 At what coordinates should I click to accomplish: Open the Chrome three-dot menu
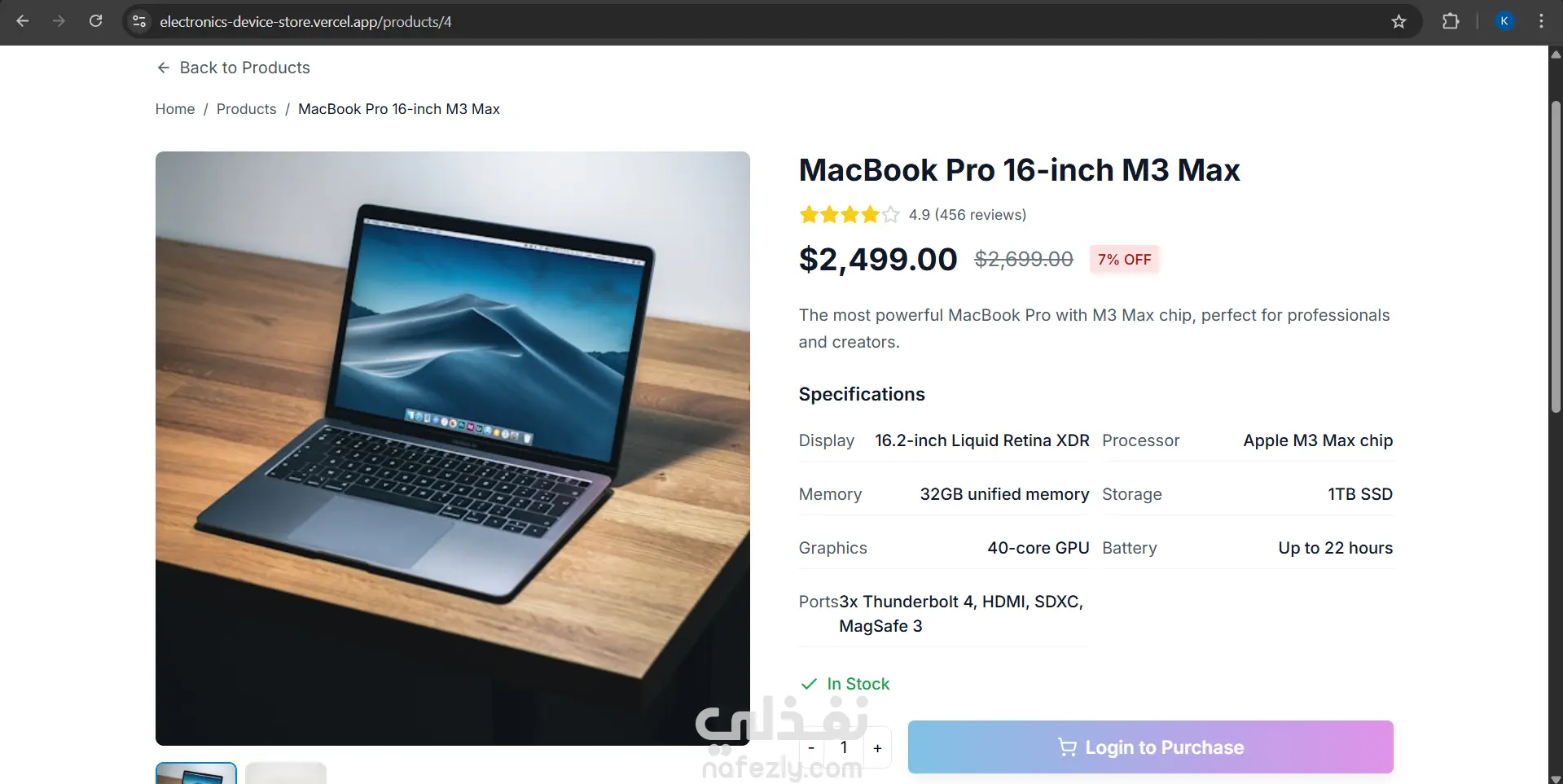point(1541,21)
